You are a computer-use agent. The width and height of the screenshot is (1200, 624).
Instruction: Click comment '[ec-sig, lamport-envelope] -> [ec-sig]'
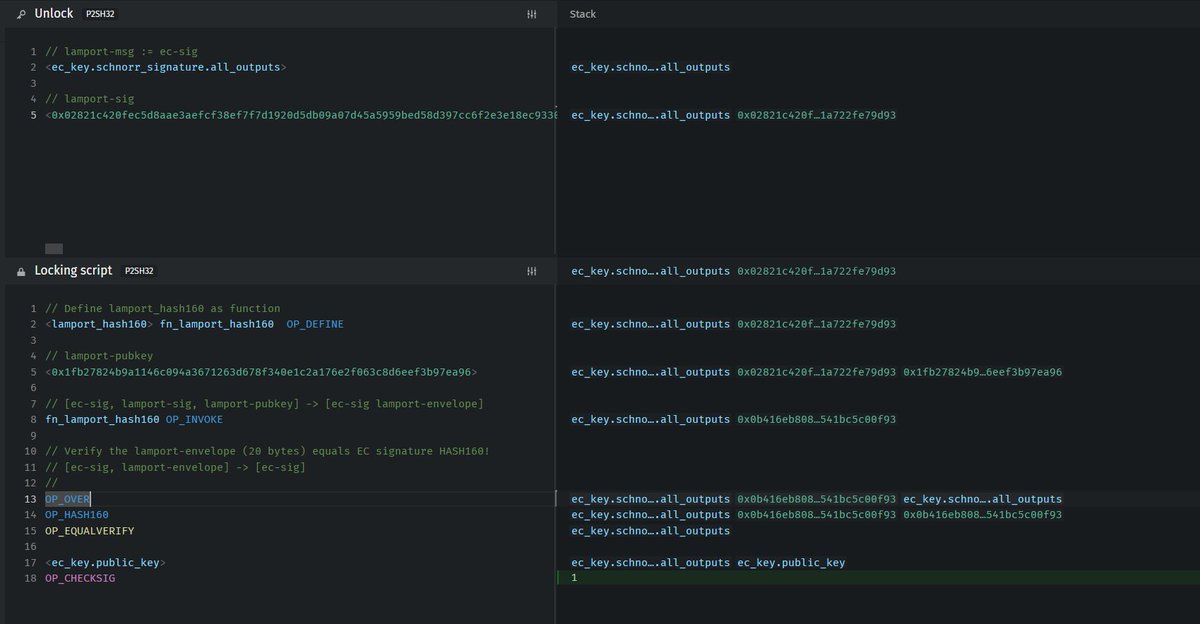point(175,467)
